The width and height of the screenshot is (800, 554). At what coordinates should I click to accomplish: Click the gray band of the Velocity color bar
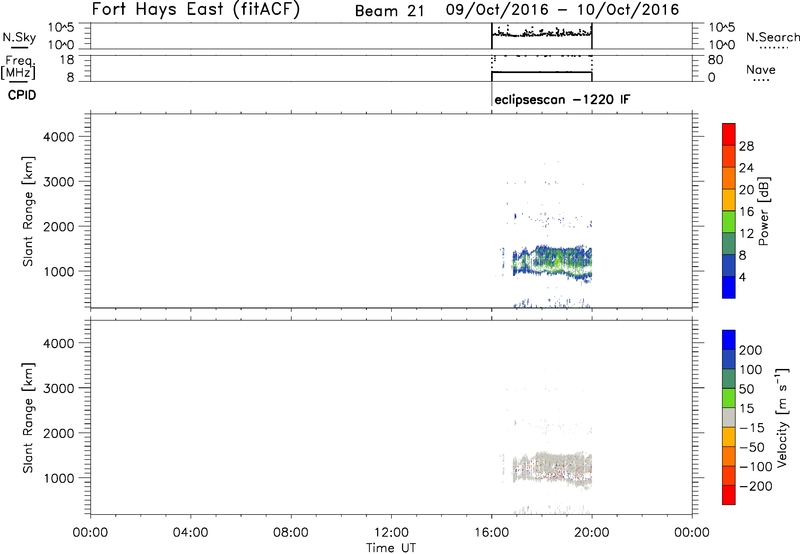[729, 417]
